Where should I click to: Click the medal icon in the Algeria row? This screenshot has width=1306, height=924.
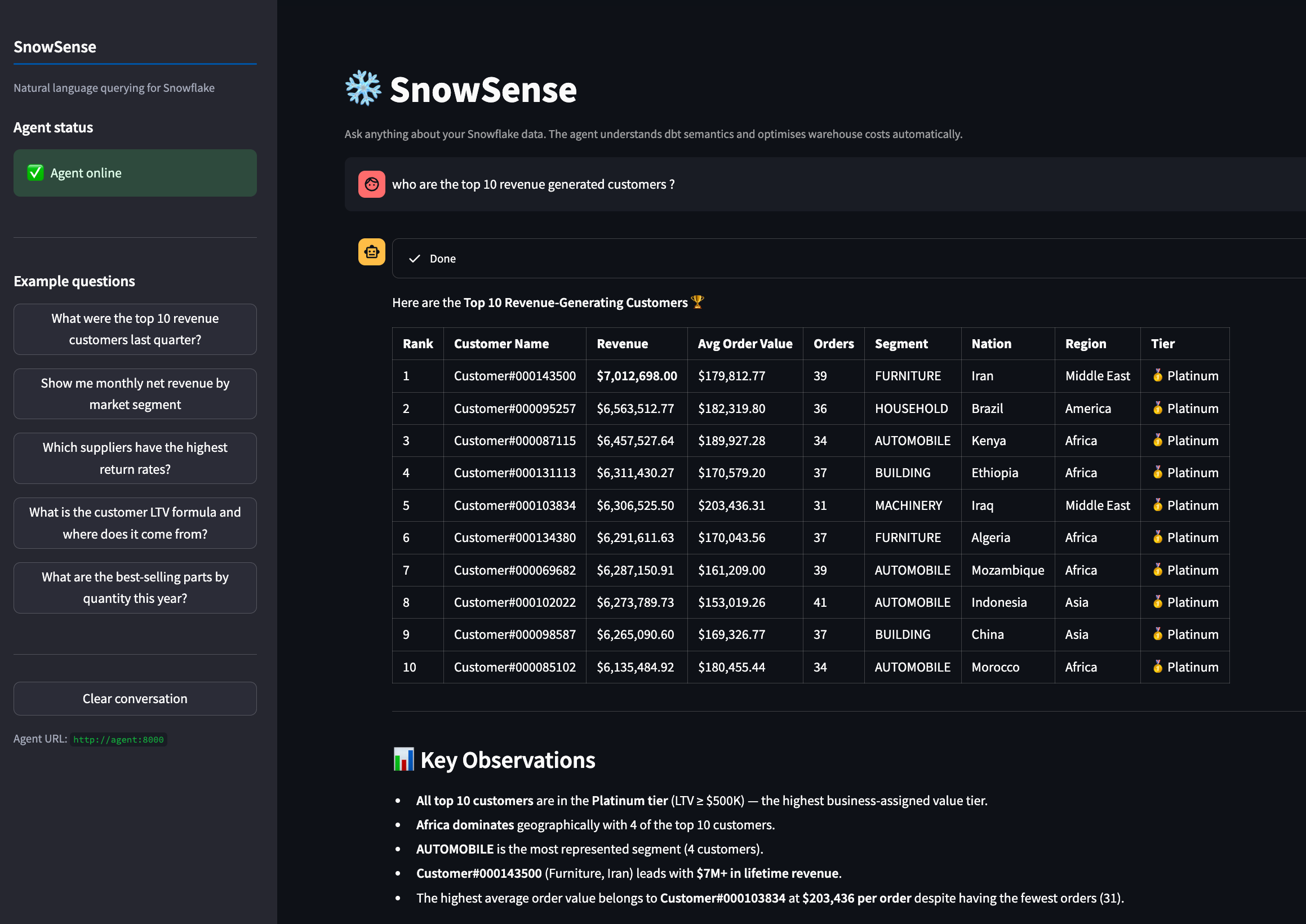1157,537
